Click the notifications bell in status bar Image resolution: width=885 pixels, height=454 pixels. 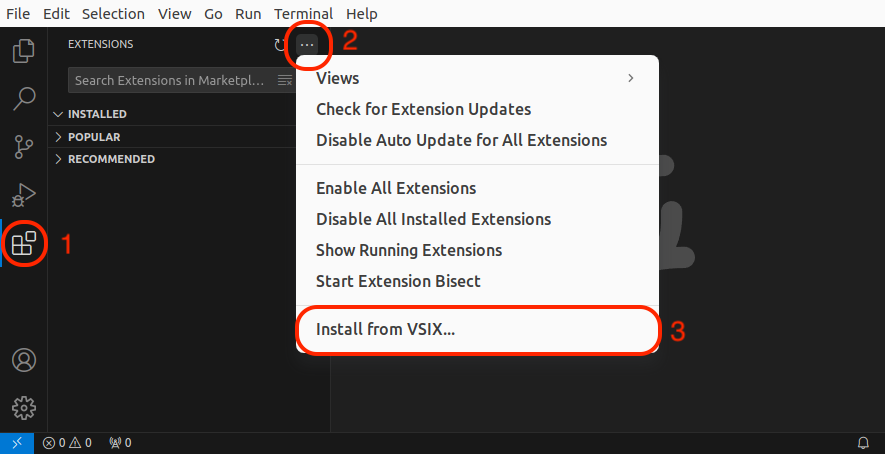864,443
